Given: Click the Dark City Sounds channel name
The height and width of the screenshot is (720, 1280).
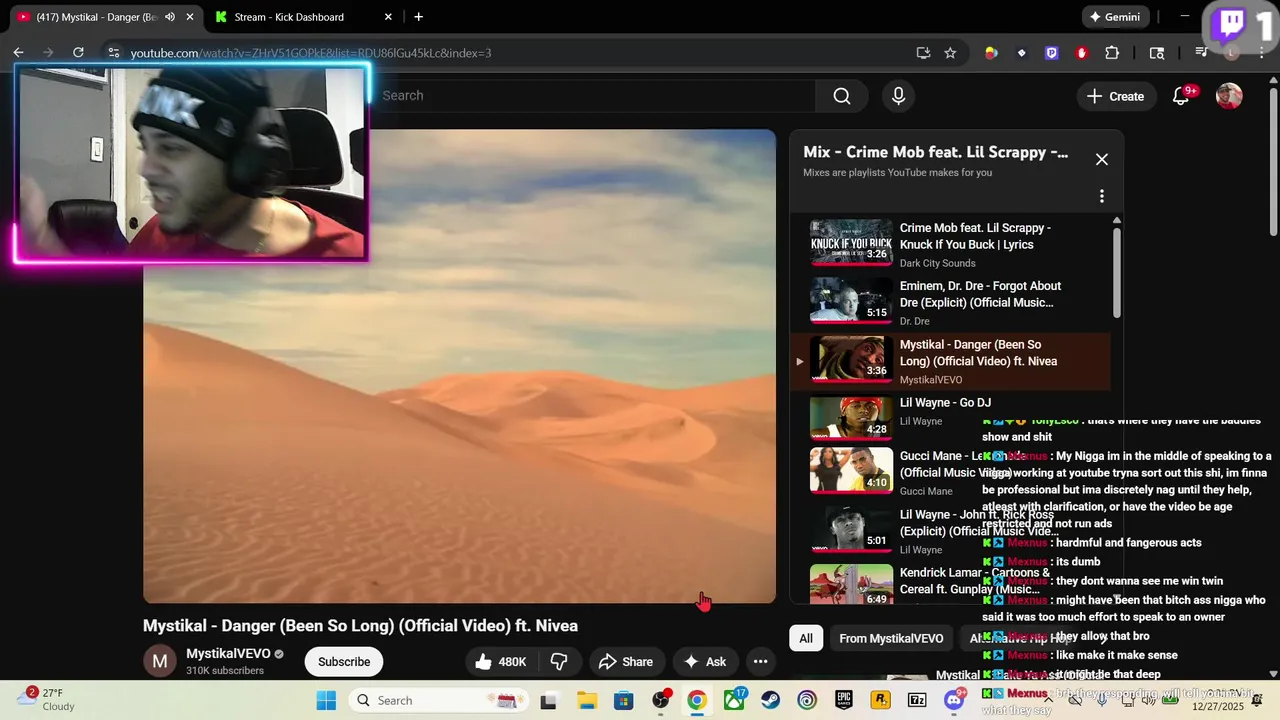Looking at the screenshot, I should (x=937, y=263).
